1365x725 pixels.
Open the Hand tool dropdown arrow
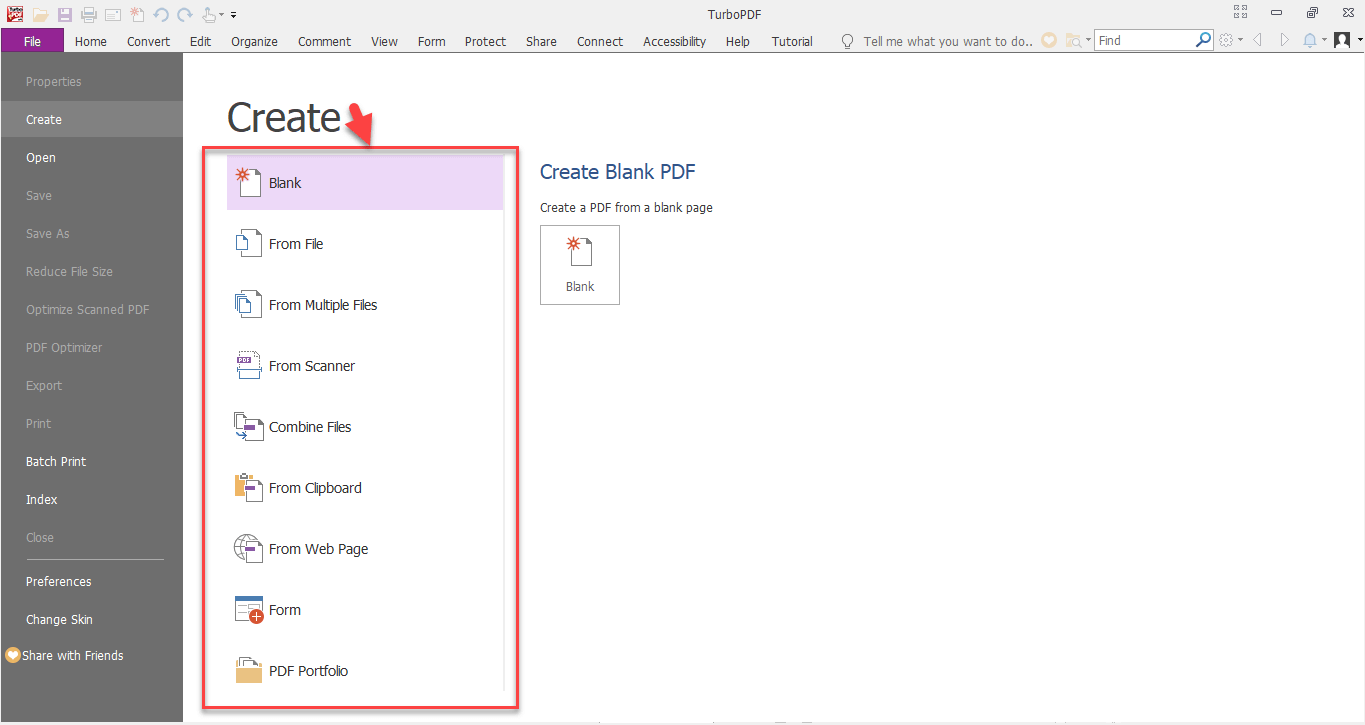point(223,14)
